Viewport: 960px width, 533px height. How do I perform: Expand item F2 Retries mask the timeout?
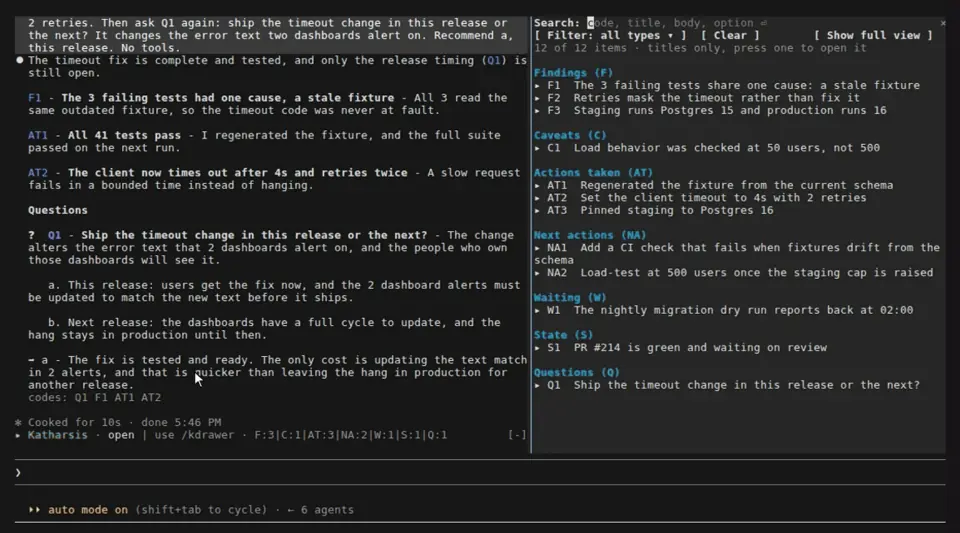pyautogui.click(x=697, y=98)
